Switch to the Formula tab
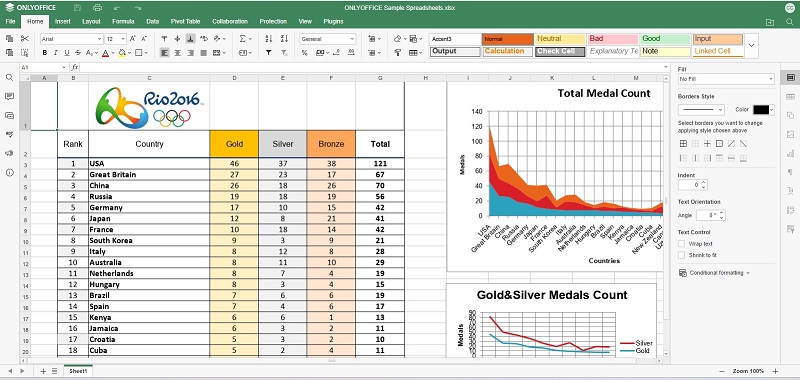 click(x=123, y=21)
